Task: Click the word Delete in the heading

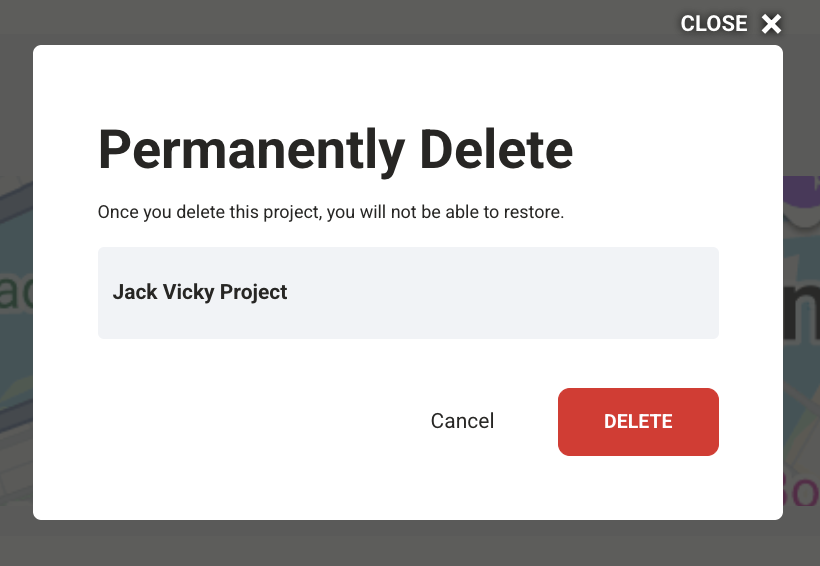Action: pos(496,150)
